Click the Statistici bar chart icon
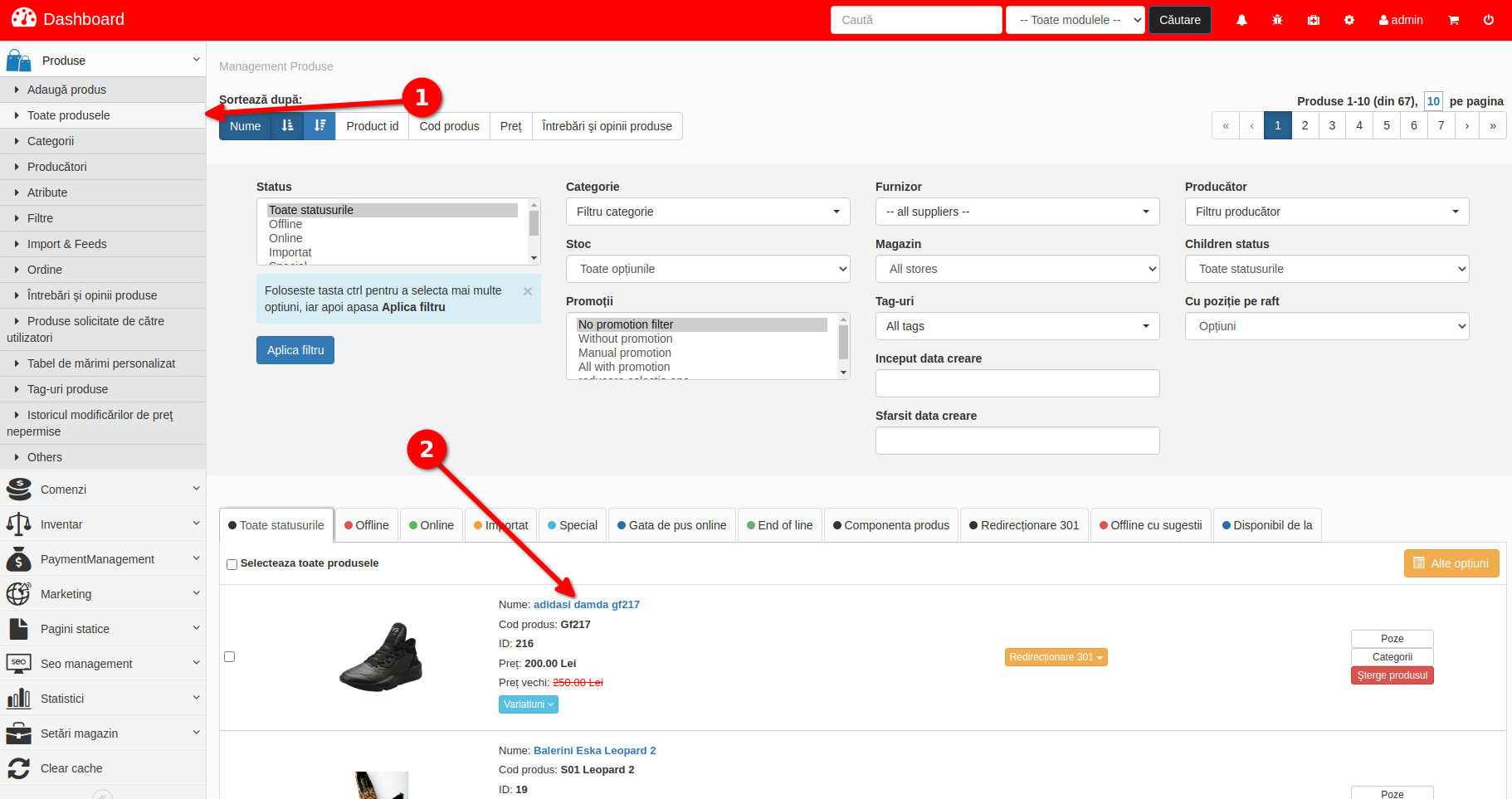1512x799 pixels. [18, 699]
